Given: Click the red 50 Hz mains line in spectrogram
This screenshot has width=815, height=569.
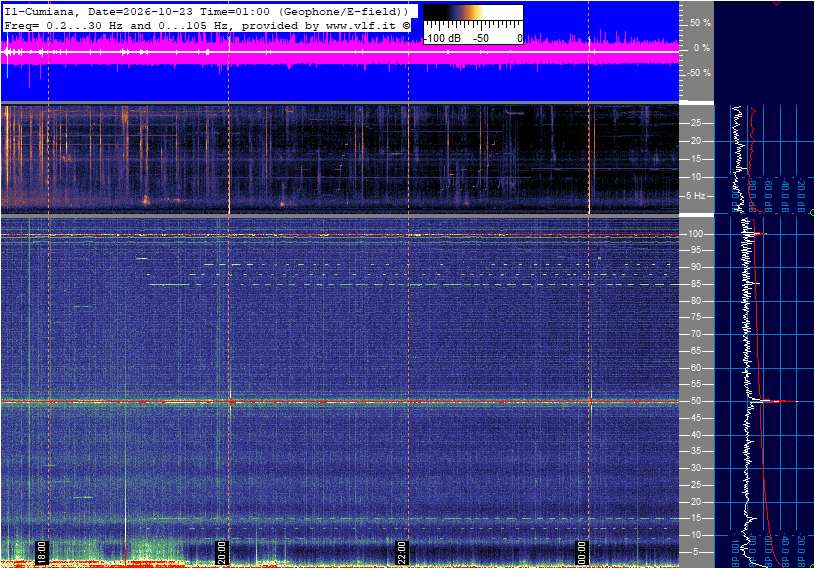Looking at the screenshot, I should [x=340, y=402].
